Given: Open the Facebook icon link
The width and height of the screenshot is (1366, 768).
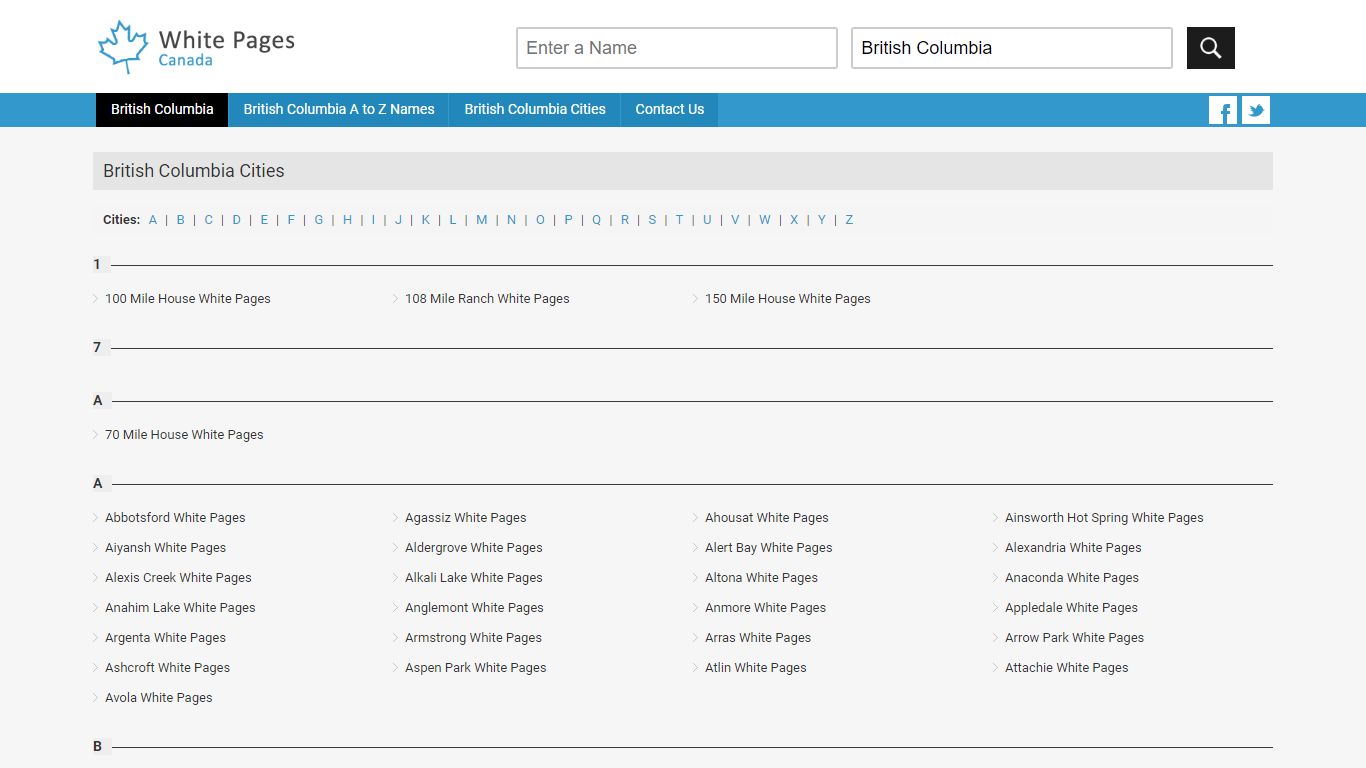Looking at the screenshot, I should pyautogui.click(x=1223, y=110).
